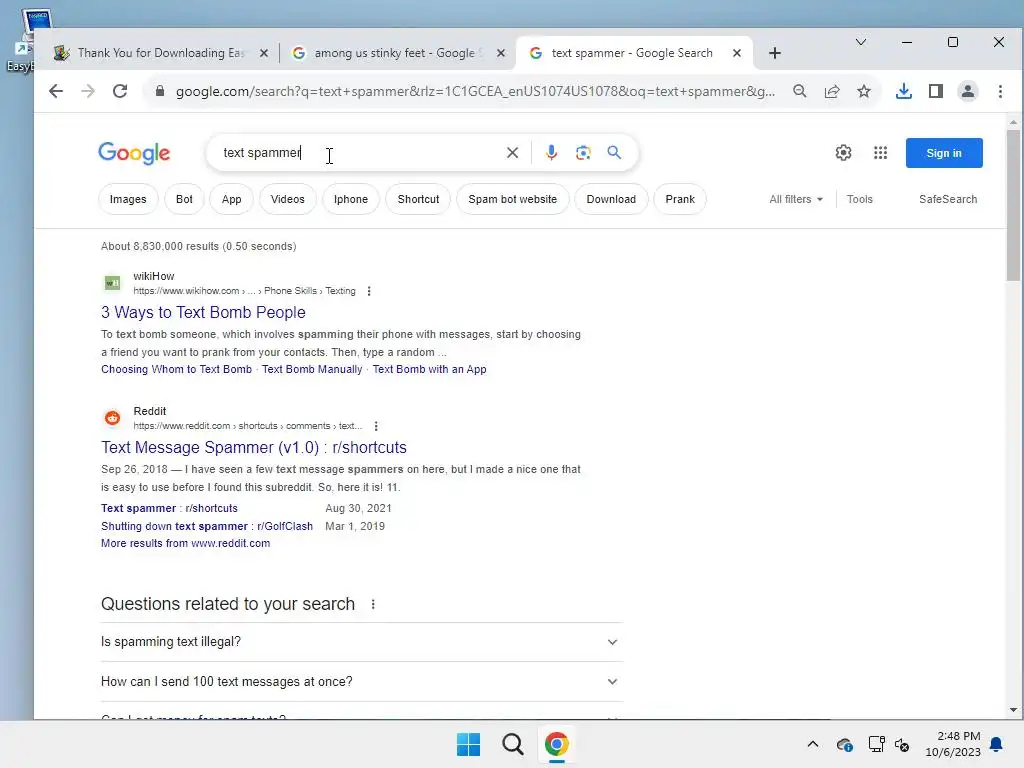Select the Download filter chip
This screenshot has width=1024, height=768.
point(611,199)
